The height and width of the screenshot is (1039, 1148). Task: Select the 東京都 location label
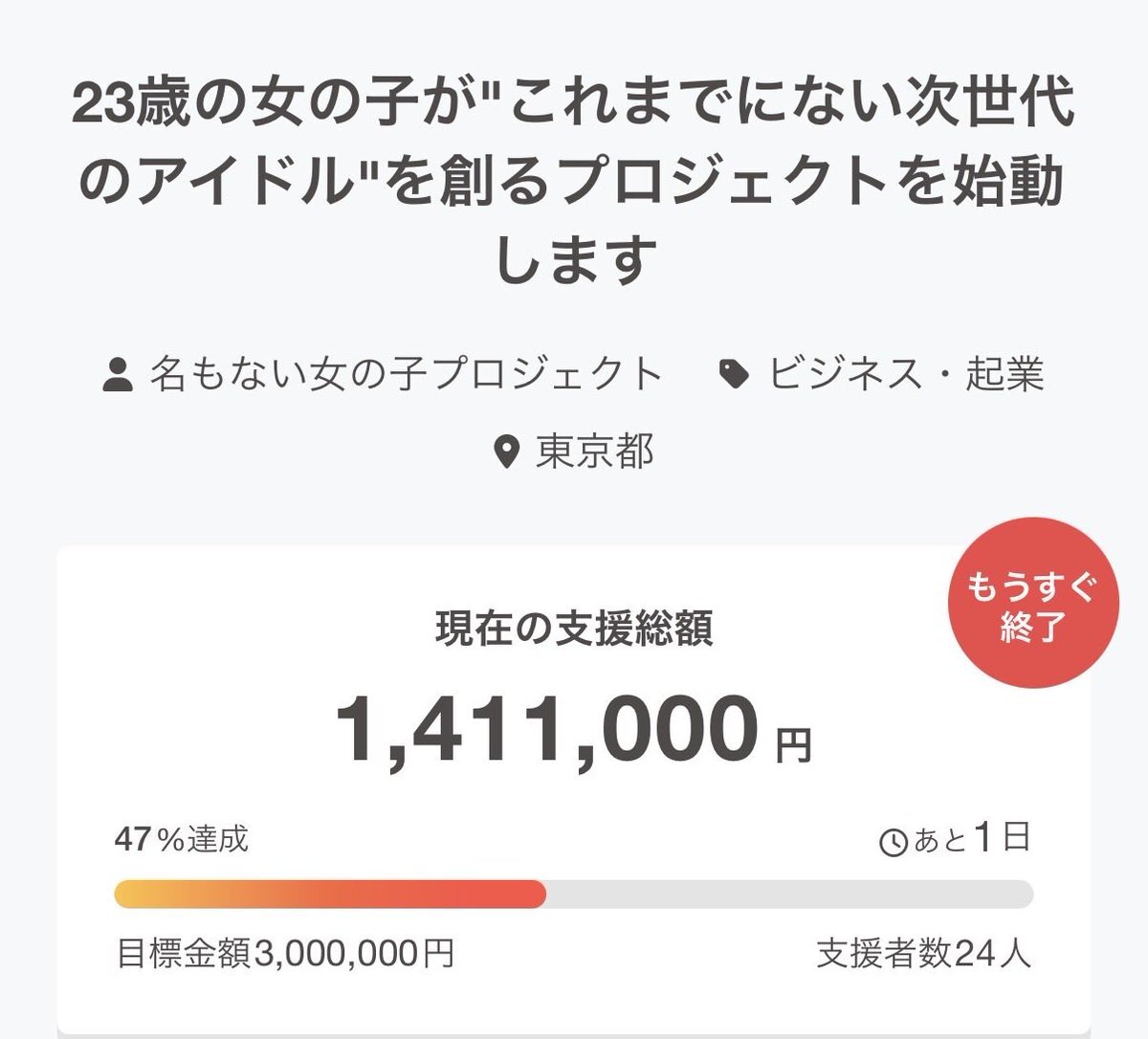pyautogui.click(x=594, y=452)
